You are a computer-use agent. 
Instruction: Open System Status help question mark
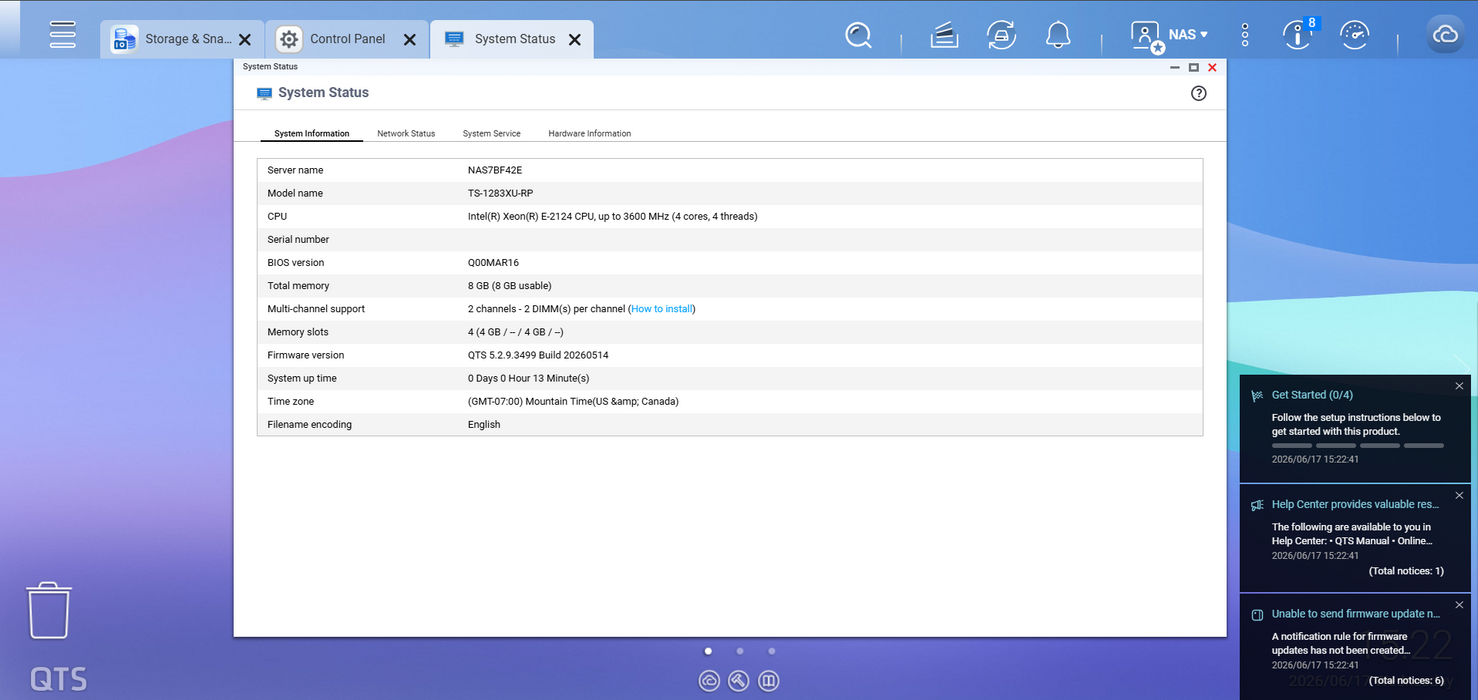pos(1199,93)
